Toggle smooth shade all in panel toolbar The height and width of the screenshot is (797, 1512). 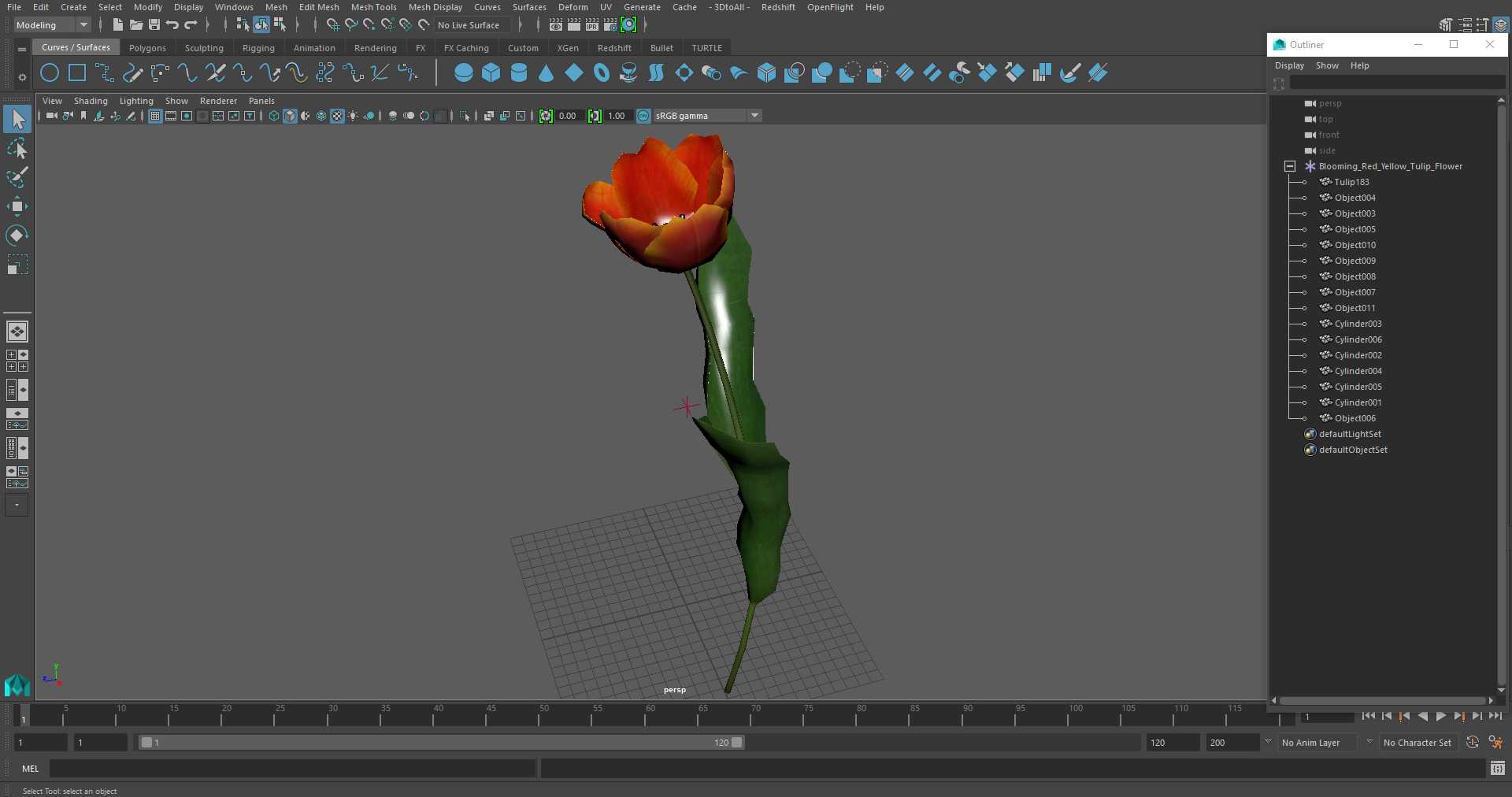pyautogui.click(x=290, y=116)
